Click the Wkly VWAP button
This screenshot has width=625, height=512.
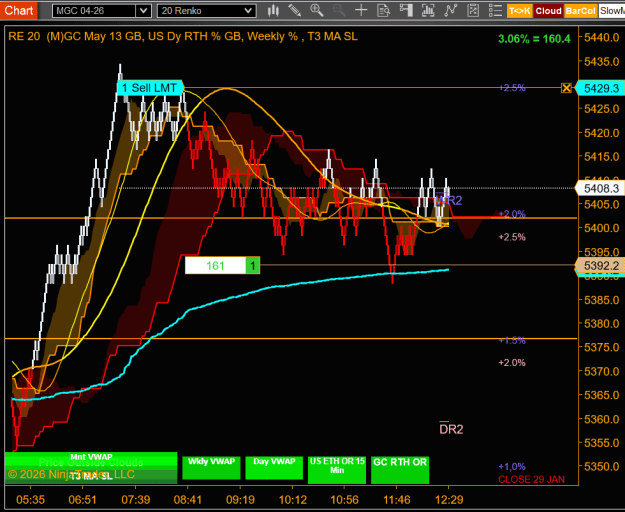[211, 468]
